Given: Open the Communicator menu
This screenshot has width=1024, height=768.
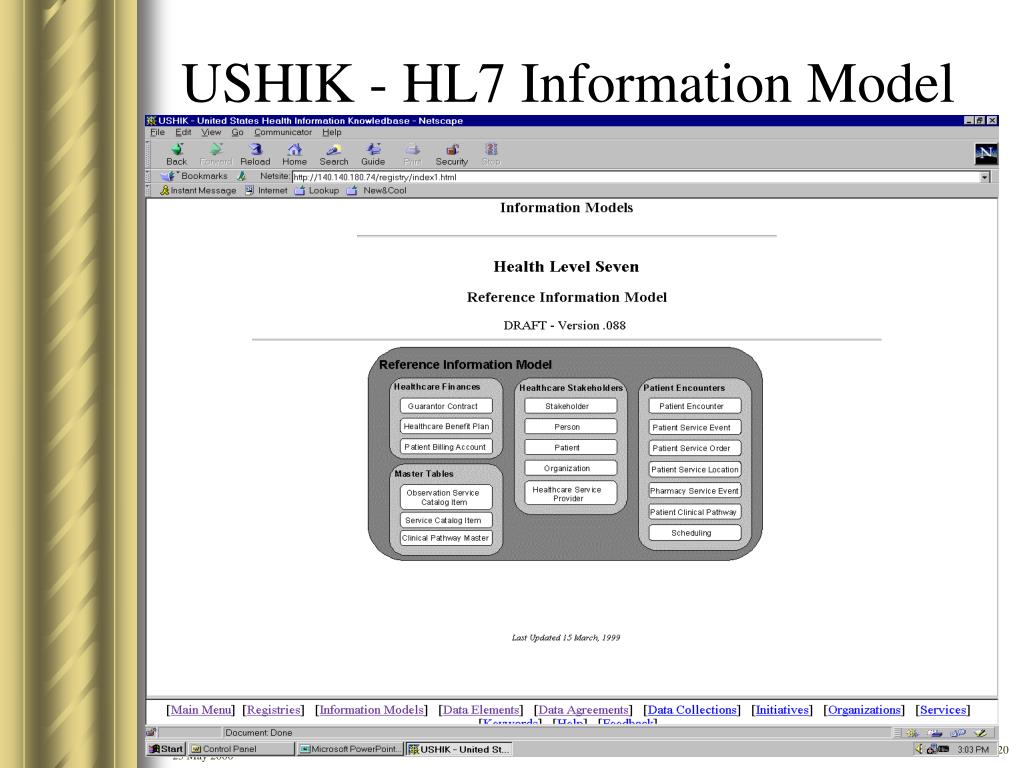Looking at the screenshot, I should point(283,132).
